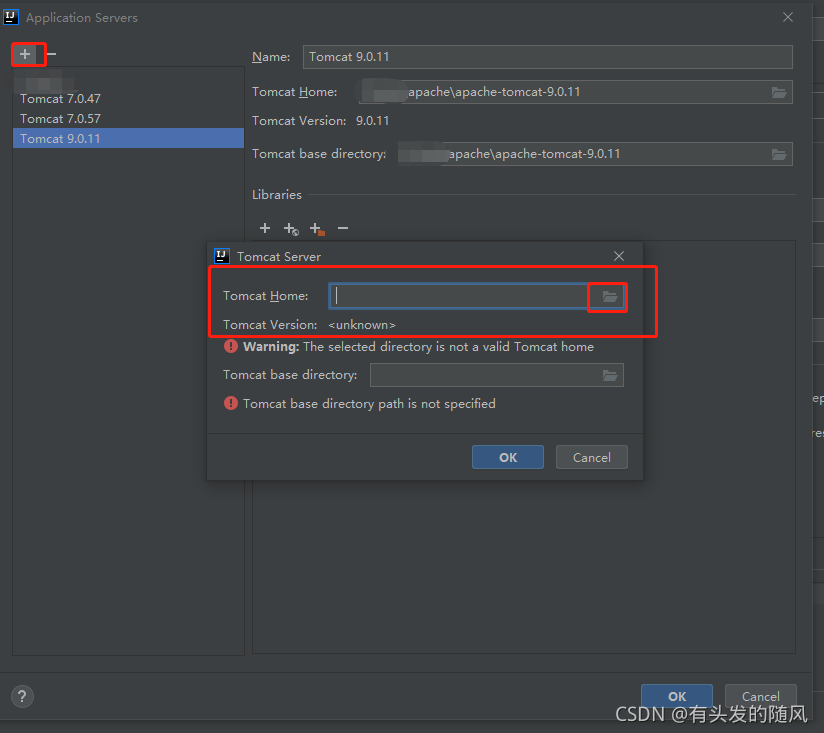The width and height of the screenshot is (824, 733).
Task: Select Tomcat 7.0.57 in server list
Action: tap(128, 119)
